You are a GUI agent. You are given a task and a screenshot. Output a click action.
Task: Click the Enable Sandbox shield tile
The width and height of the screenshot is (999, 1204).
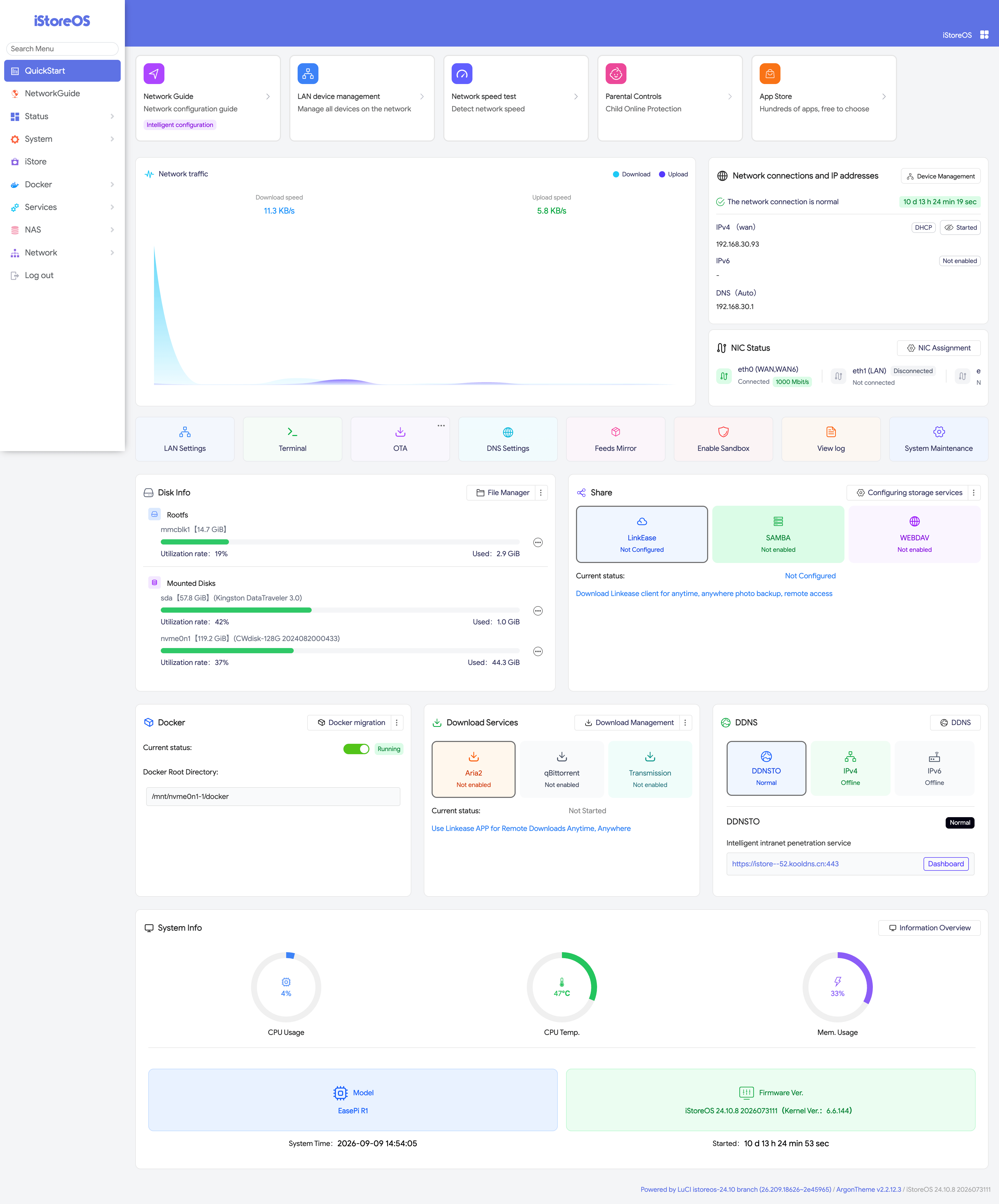[723, 439]
